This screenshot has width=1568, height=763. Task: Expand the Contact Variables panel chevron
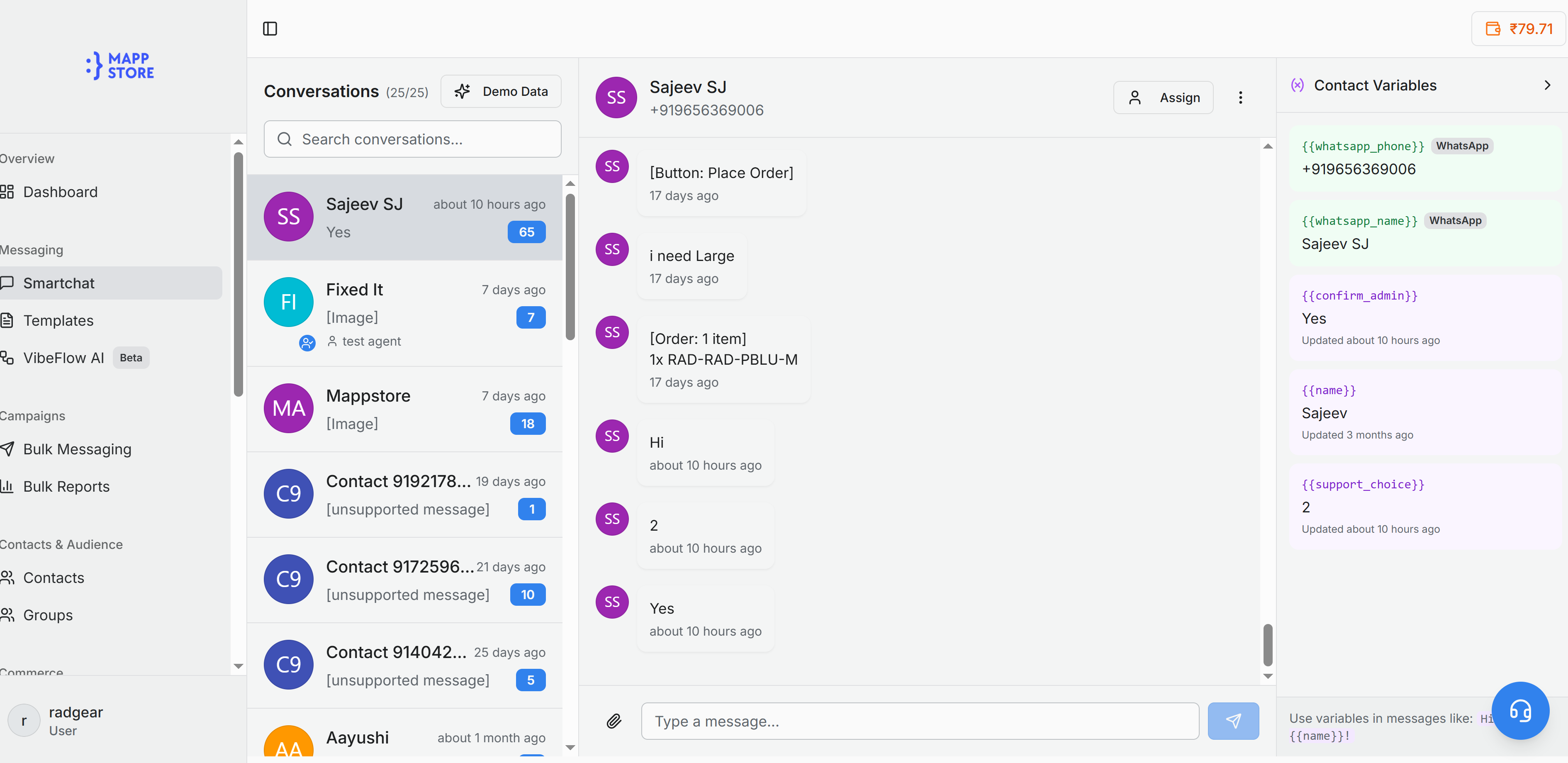[1547, 85]
